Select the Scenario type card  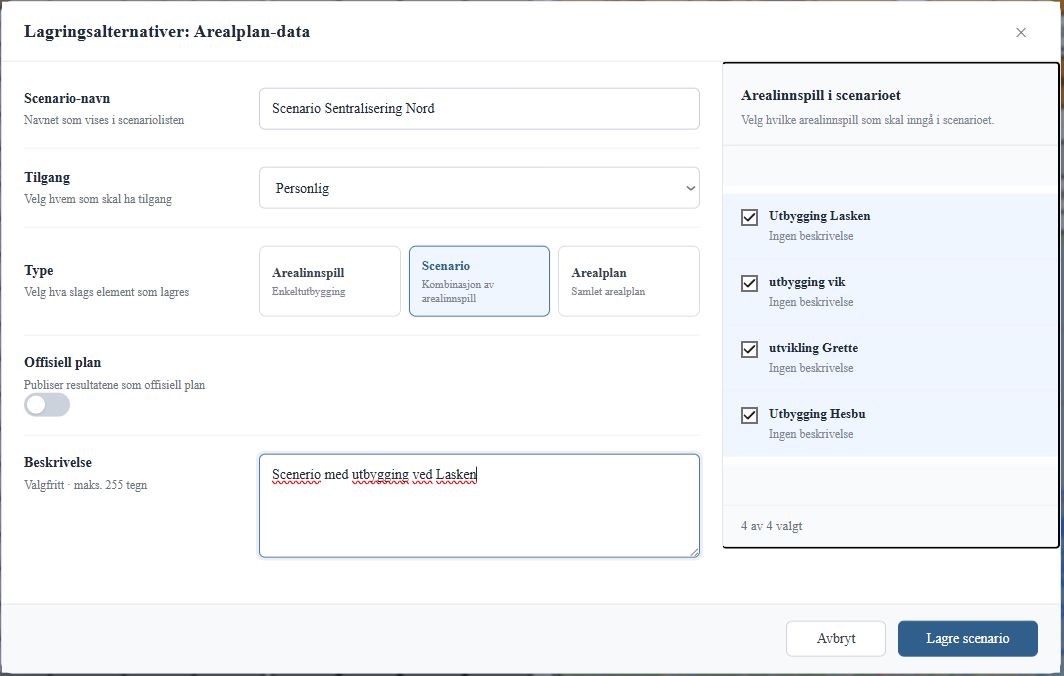[479, 281]
